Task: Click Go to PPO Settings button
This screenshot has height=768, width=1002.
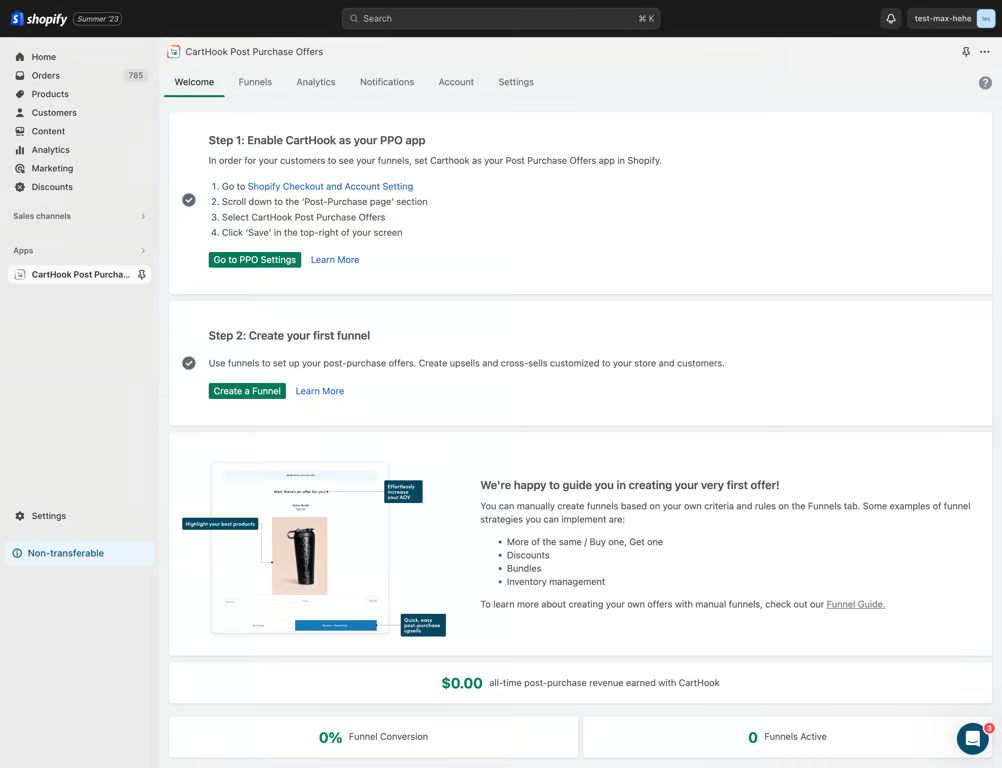Action: 255,259
